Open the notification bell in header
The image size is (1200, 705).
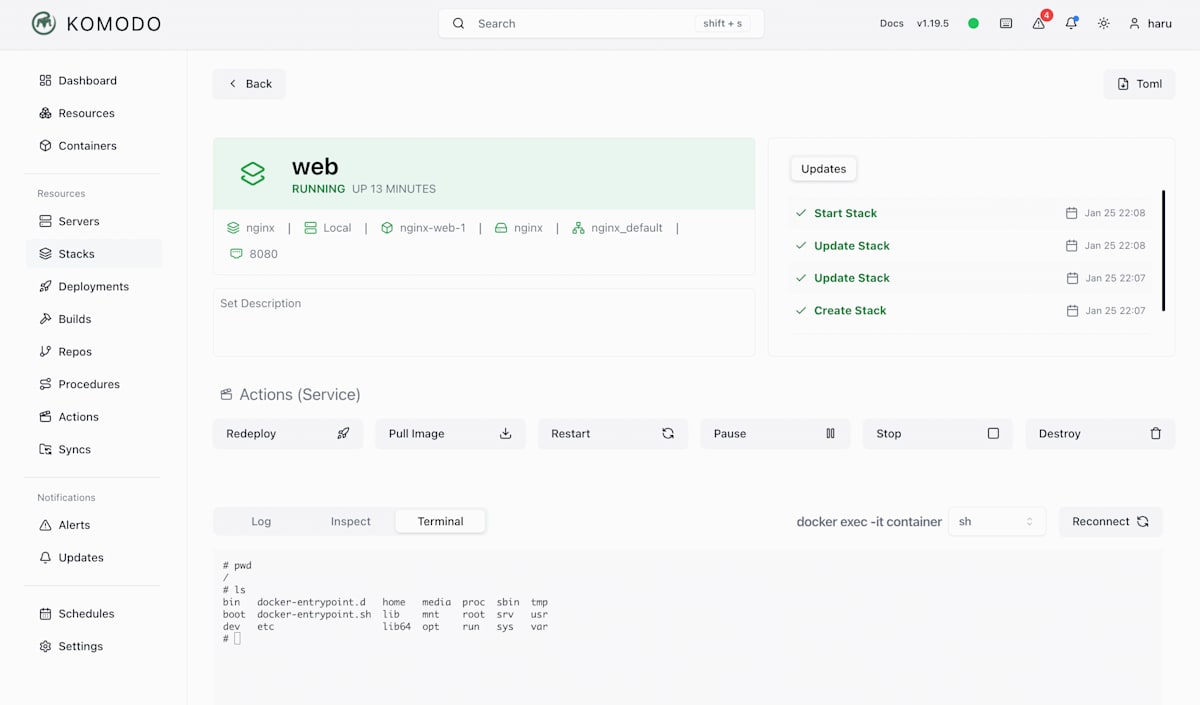click(1071, 23)
